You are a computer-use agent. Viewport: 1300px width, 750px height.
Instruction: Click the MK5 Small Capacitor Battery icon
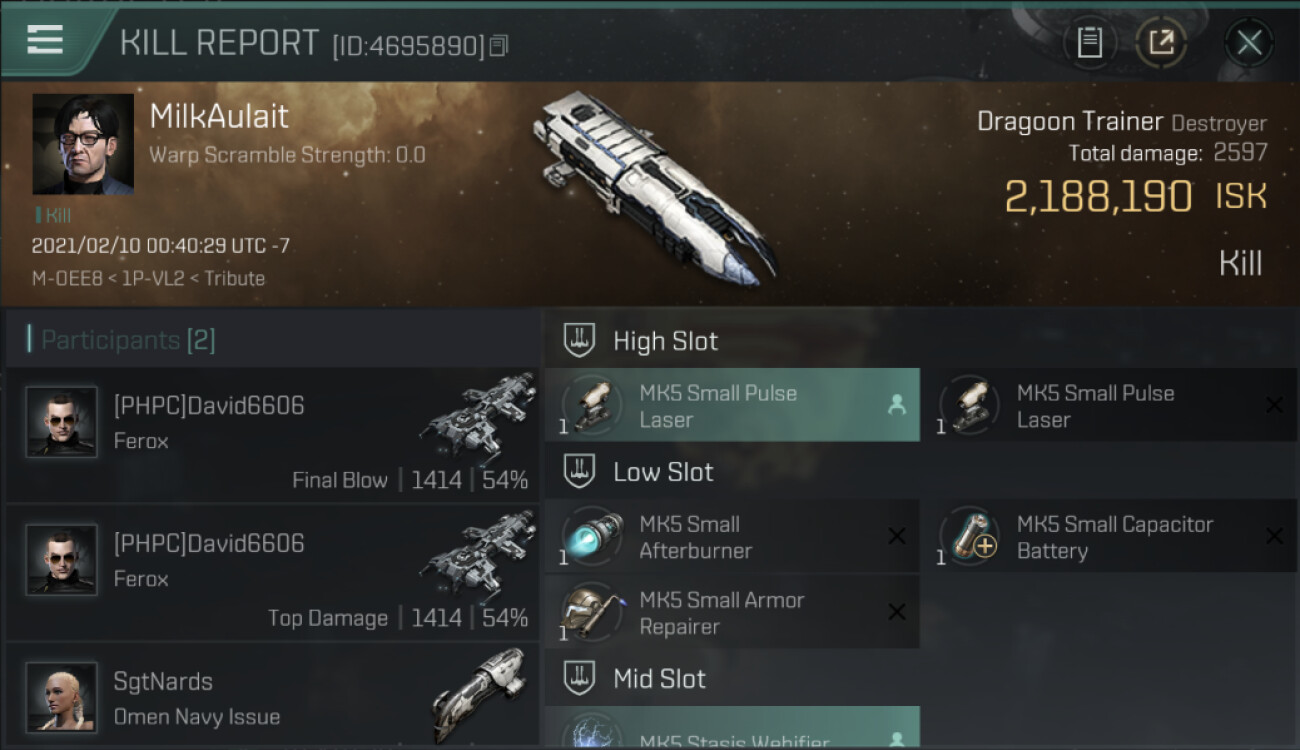point(969,537)
